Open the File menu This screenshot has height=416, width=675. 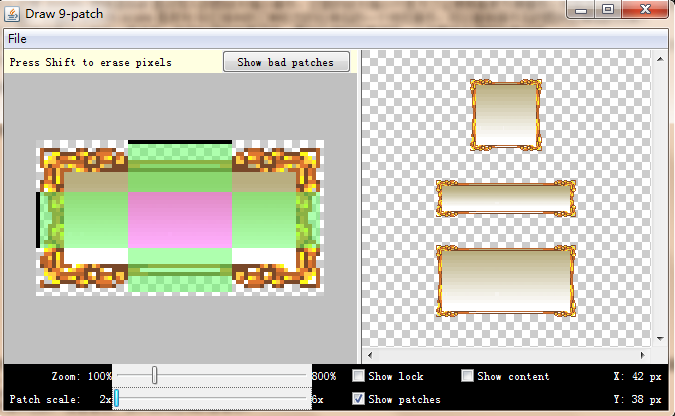(x=17, y=39)
